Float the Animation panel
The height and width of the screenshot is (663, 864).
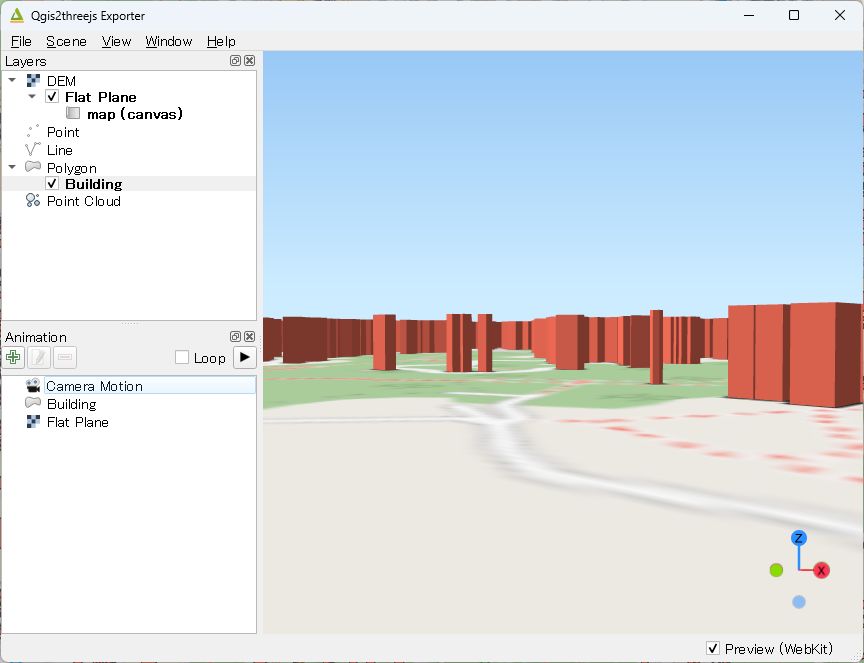point(235,336)
